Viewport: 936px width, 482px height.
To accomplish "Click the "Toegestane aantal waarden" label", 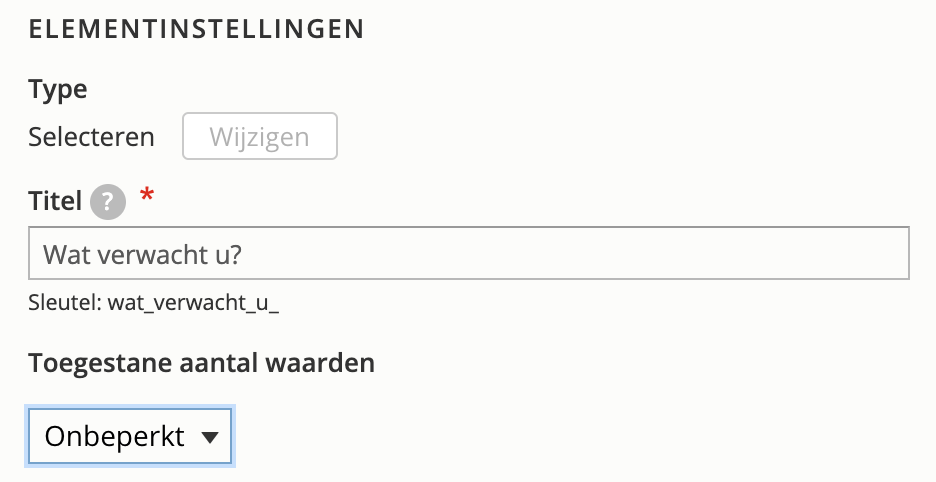I will 202,363.
